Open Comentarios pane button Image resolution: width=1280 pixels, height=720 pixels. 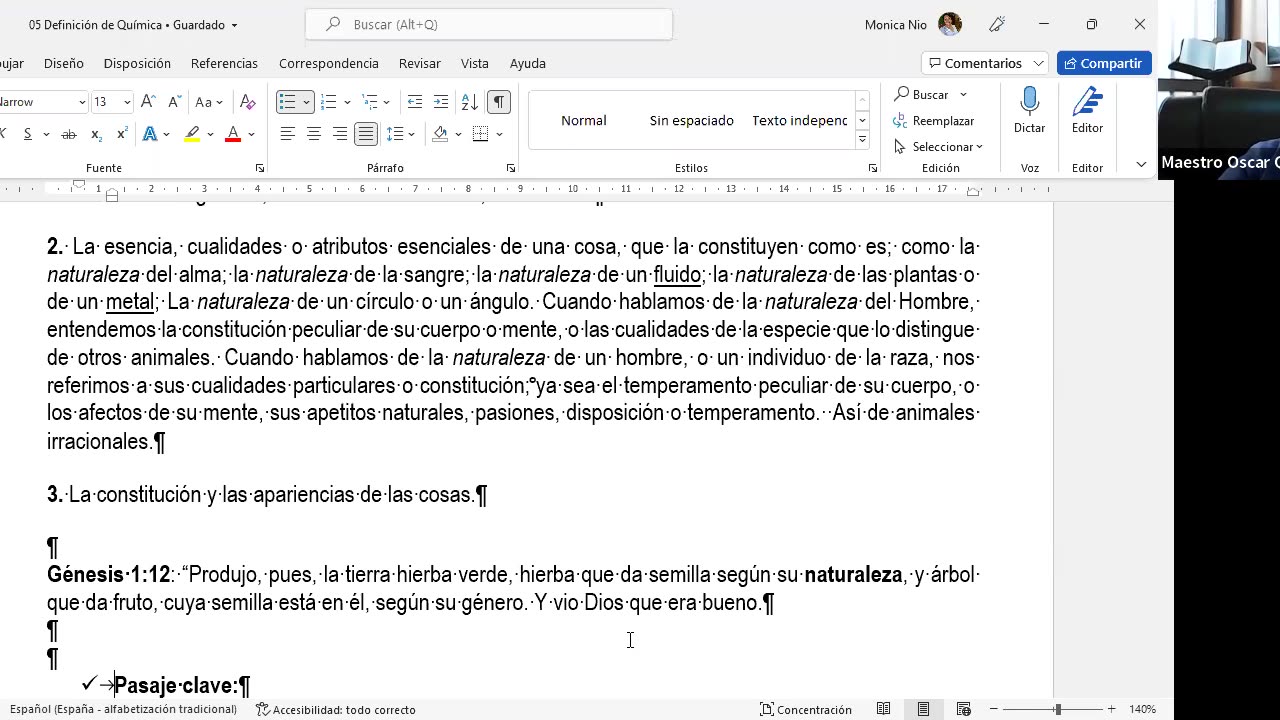point(985,63)
